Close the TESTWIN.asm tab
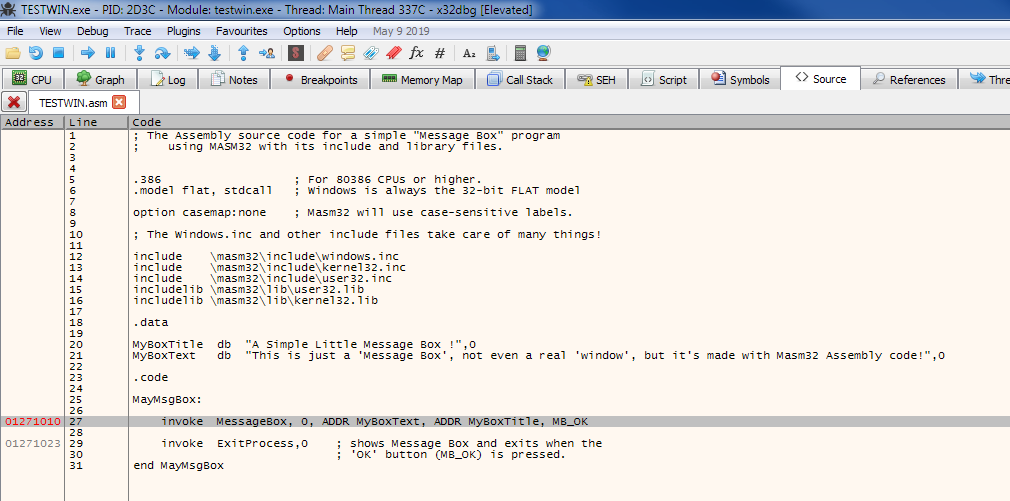The height and width of the screenshot is (501, 1010). coord(119,102)
